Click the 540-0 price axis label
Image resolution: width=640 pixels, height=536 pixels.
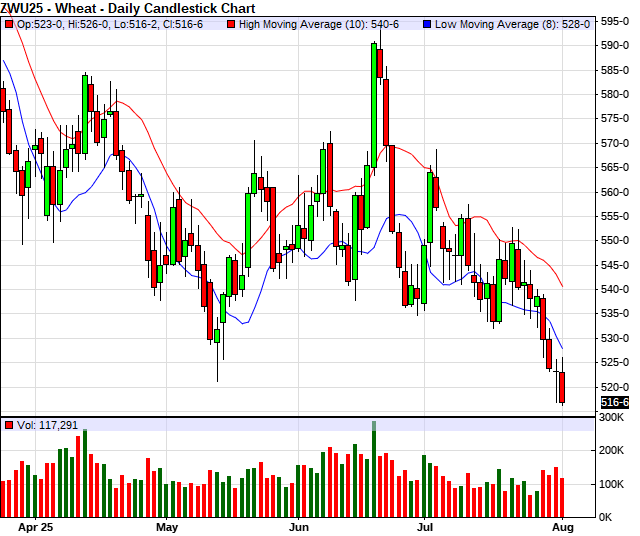pyautogui.click(x=615, y=289)
